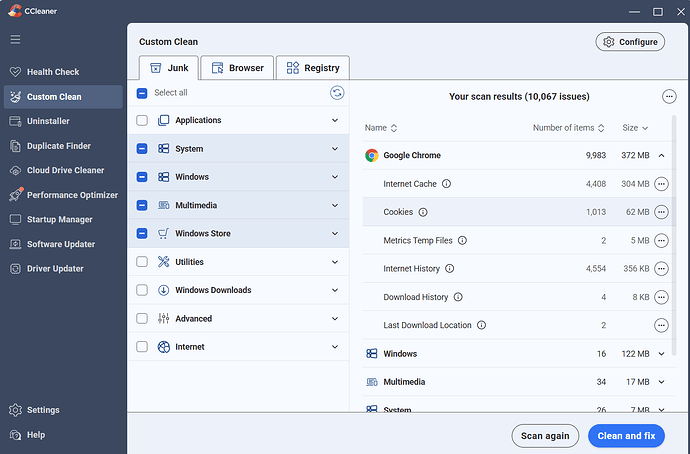Open Health Check from the sidebar
The height and width of the screenshot is (454, 690).
tap(63, 72)
